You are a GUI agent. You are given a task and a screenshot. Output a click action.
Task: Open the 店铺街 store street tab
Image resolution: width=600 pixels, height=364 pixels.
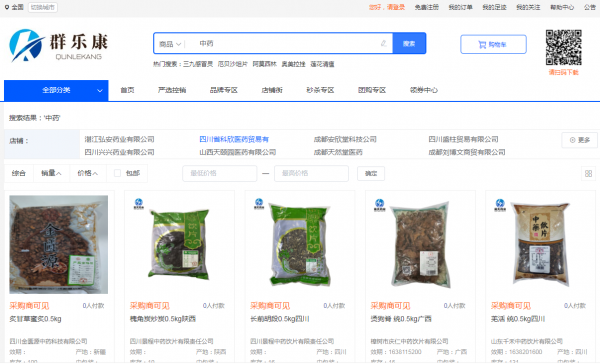[x=272, y=90]
